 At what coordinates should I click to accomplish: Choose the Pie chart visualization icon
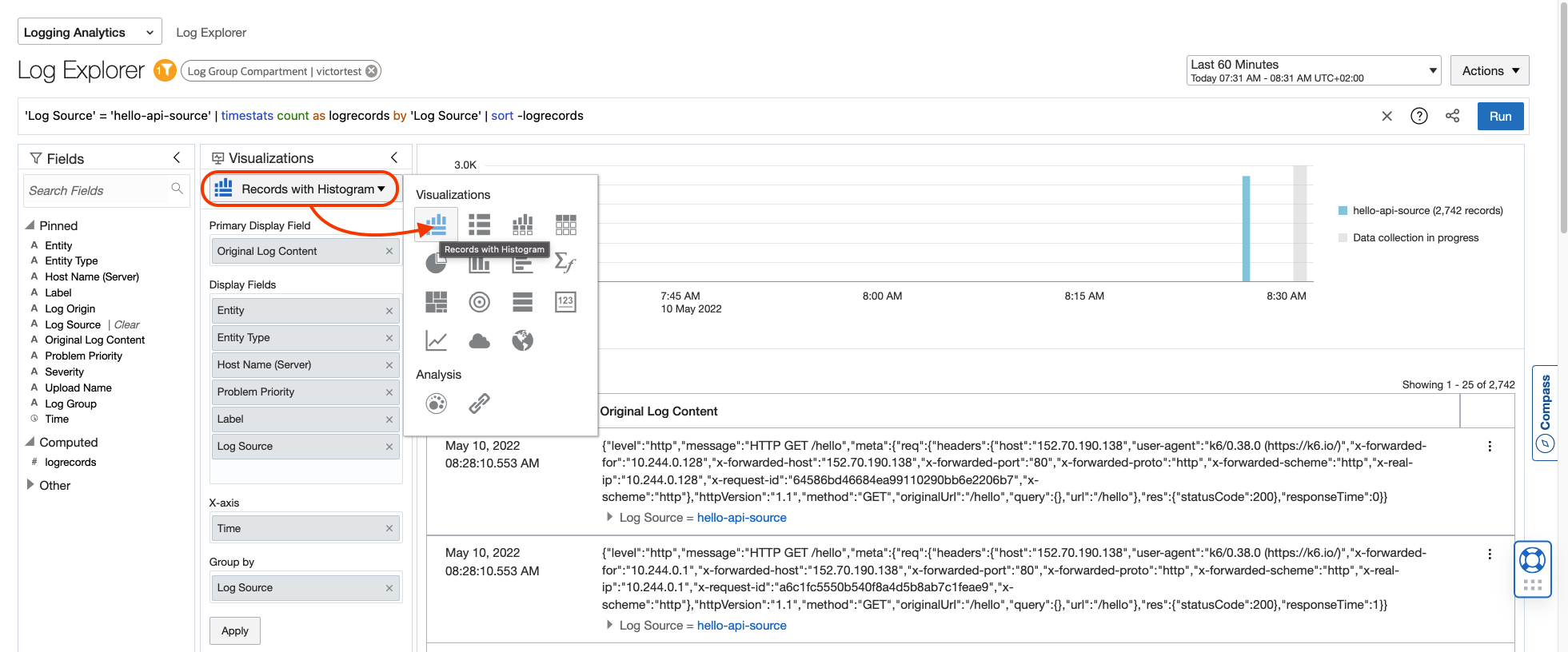pos(436,263)
